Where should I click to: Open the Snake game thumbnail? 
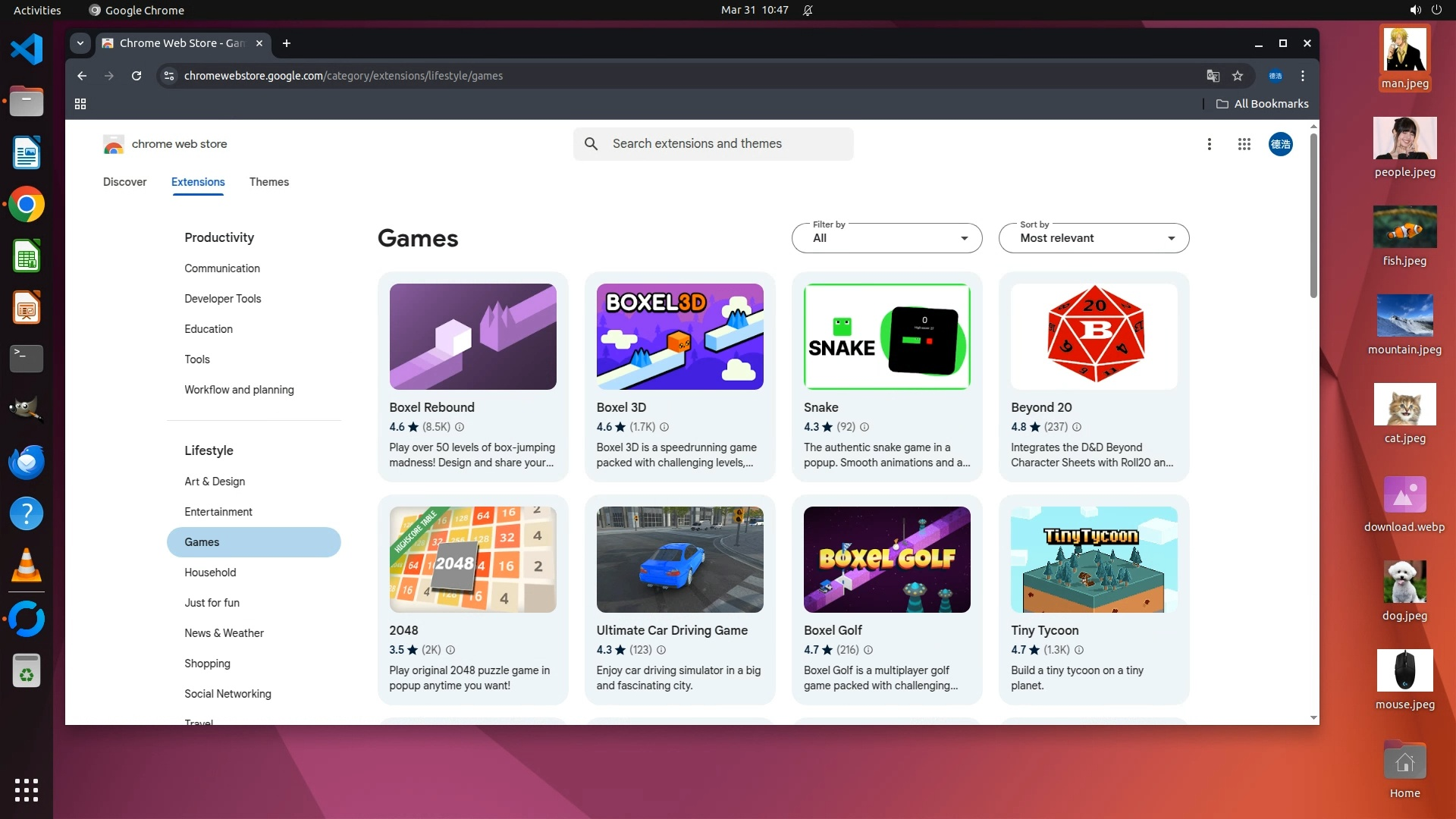point(886,337)
